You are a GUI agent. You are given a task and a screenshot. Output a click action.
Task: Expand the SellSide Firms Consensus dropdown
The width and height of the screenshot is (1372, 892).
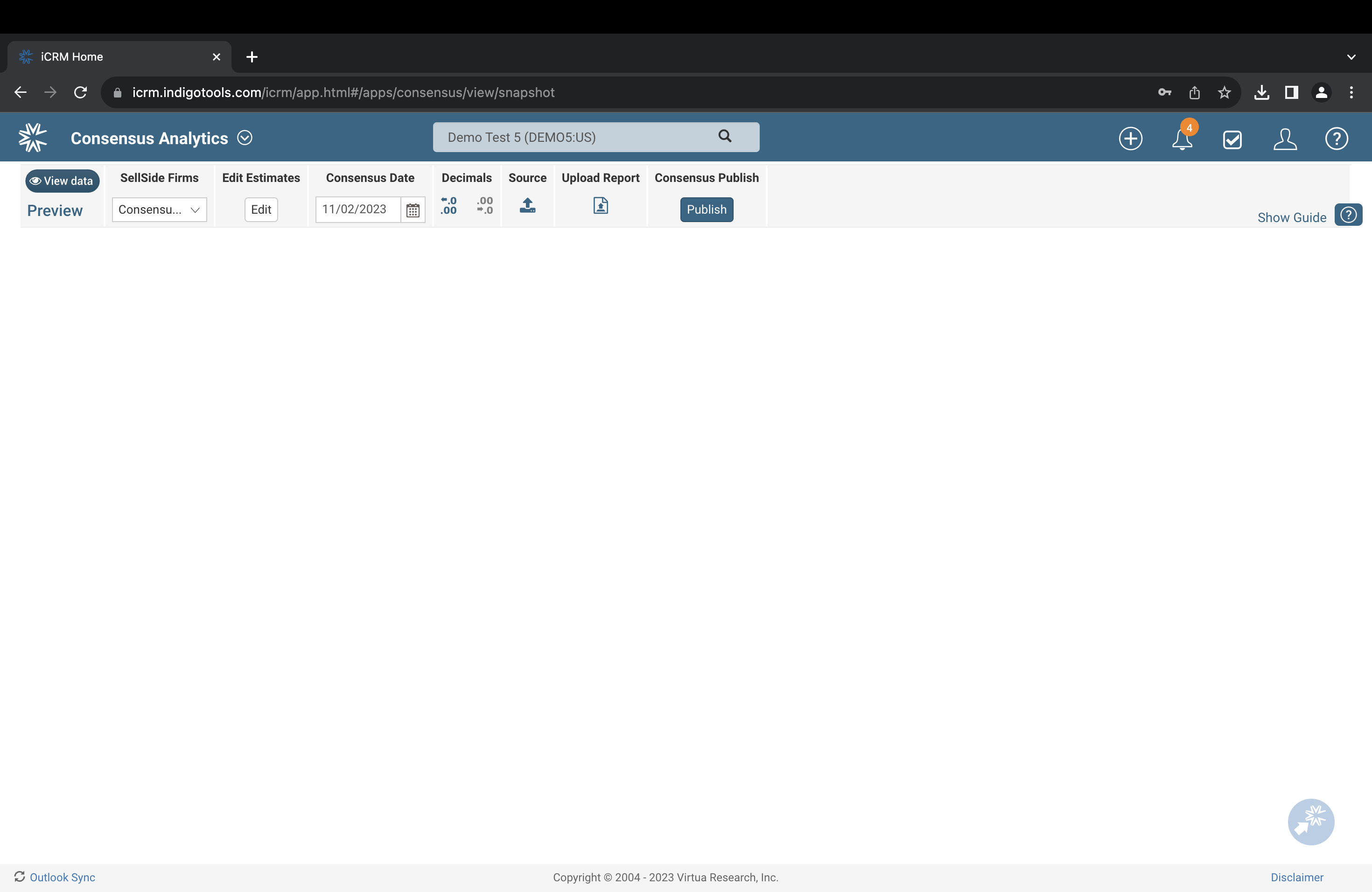(x=159, y=210)
